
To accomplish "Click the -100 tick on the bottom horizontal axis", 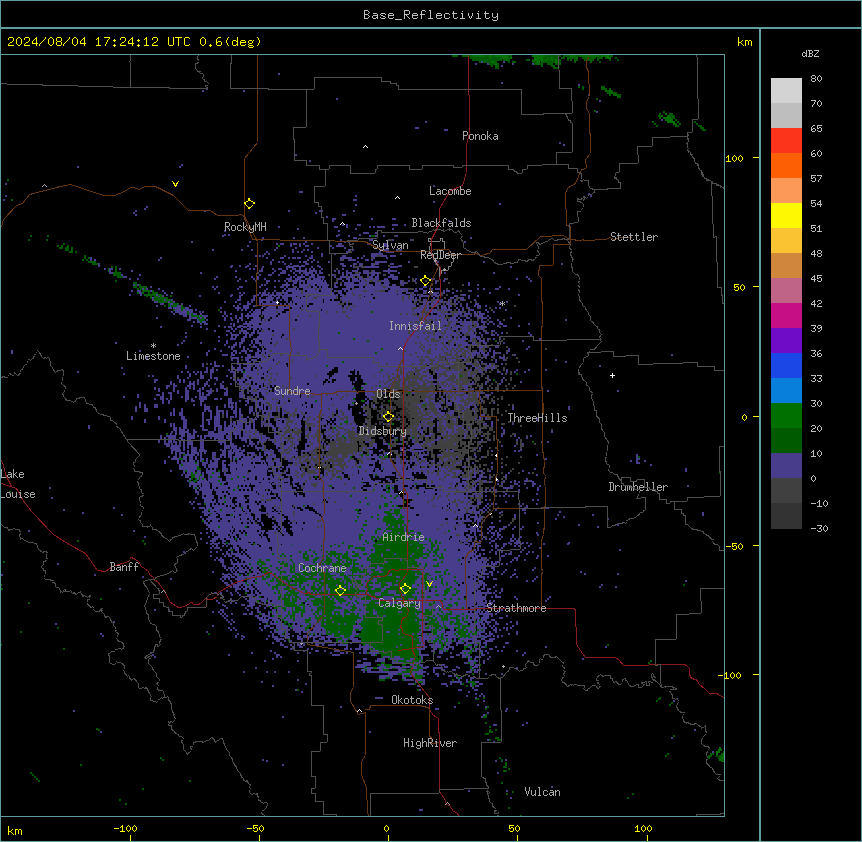I will pyautogui.click(x=125, y=829).
